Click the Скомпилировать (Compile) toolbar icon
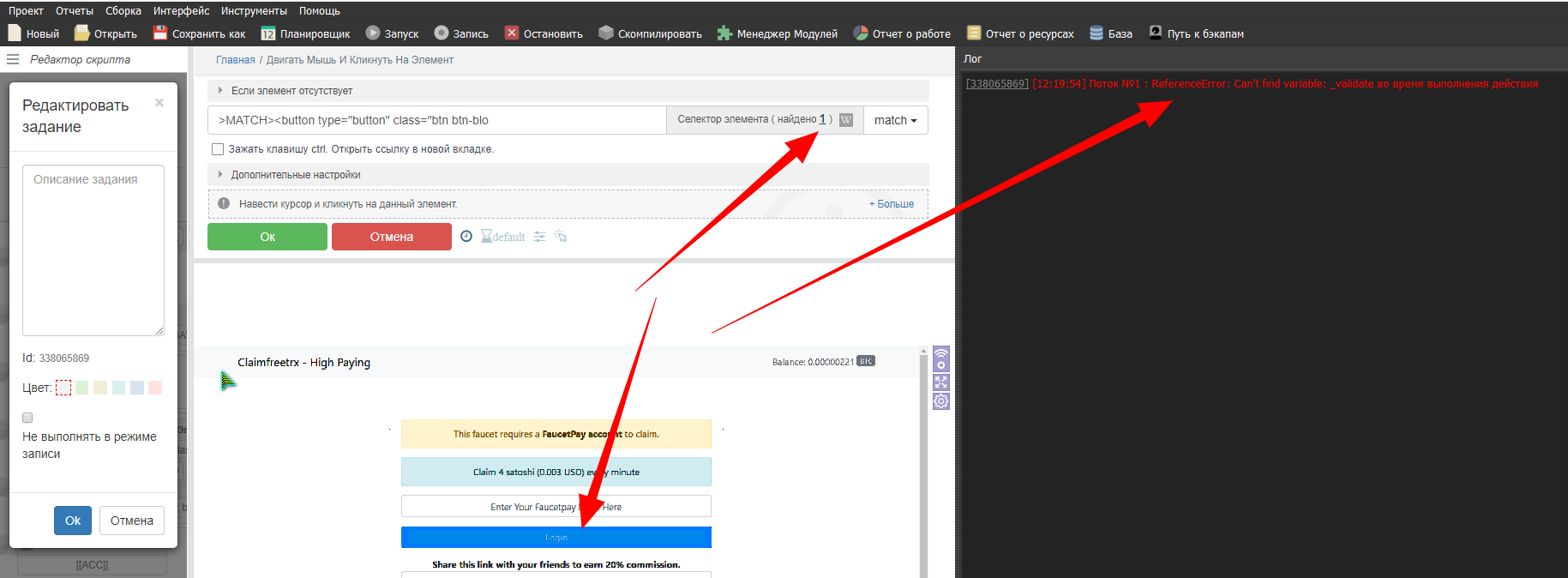Screen dimensions: 1568x578 point(606,33)
